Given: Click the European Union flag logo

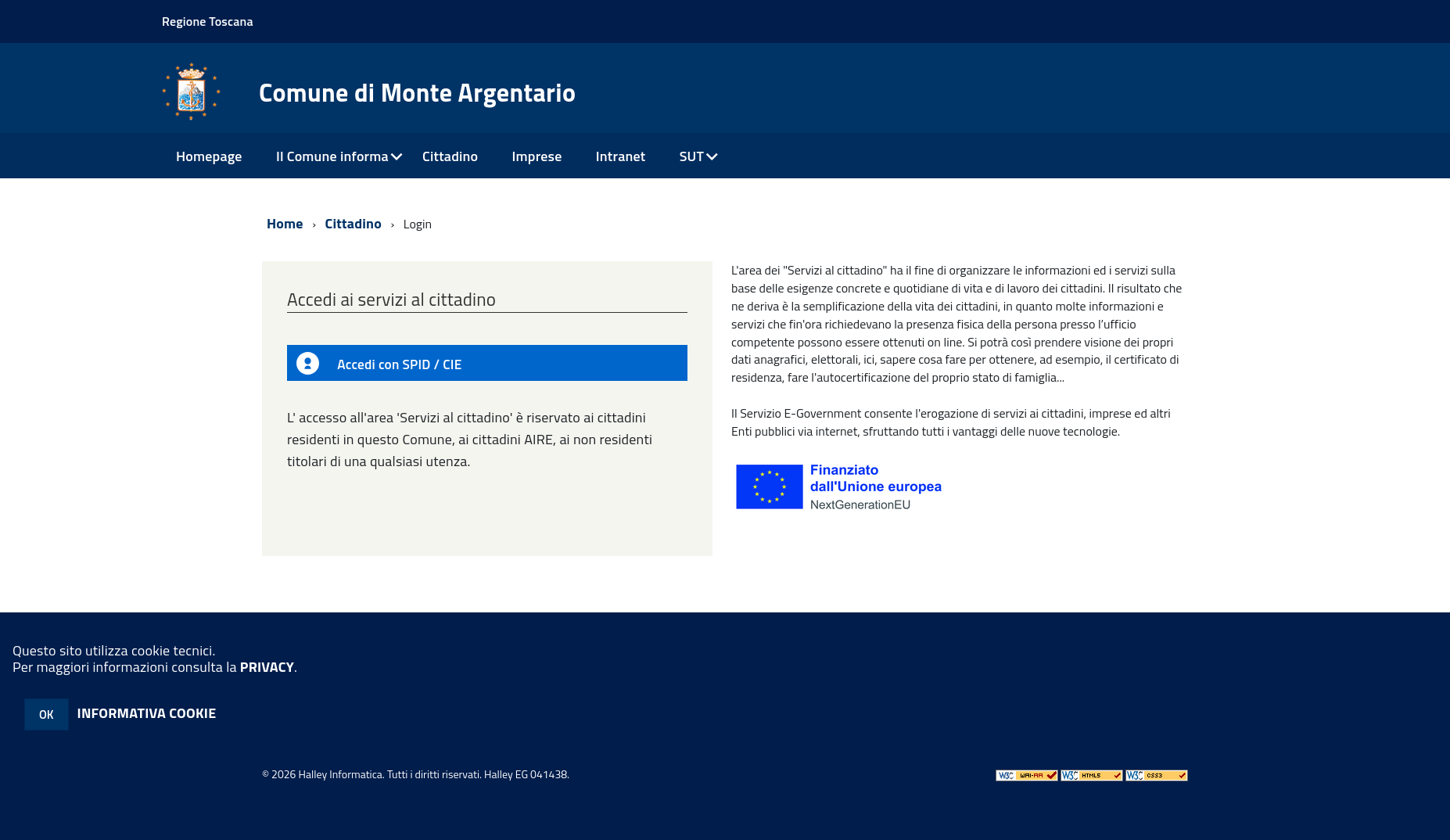Looking at the screenshot, I should (x=769, y=486).
